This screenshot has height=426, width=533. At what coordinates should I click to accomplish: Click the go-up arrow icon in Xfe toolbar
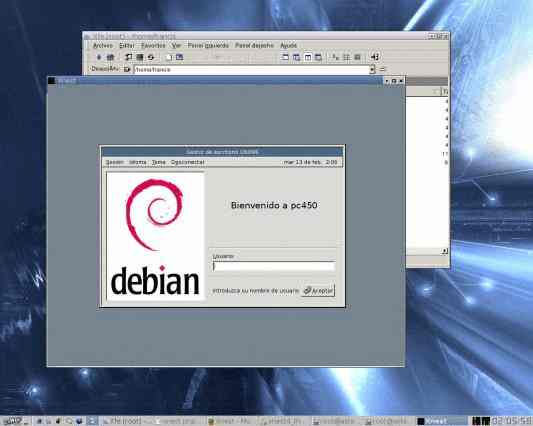(x=99, y=57)
